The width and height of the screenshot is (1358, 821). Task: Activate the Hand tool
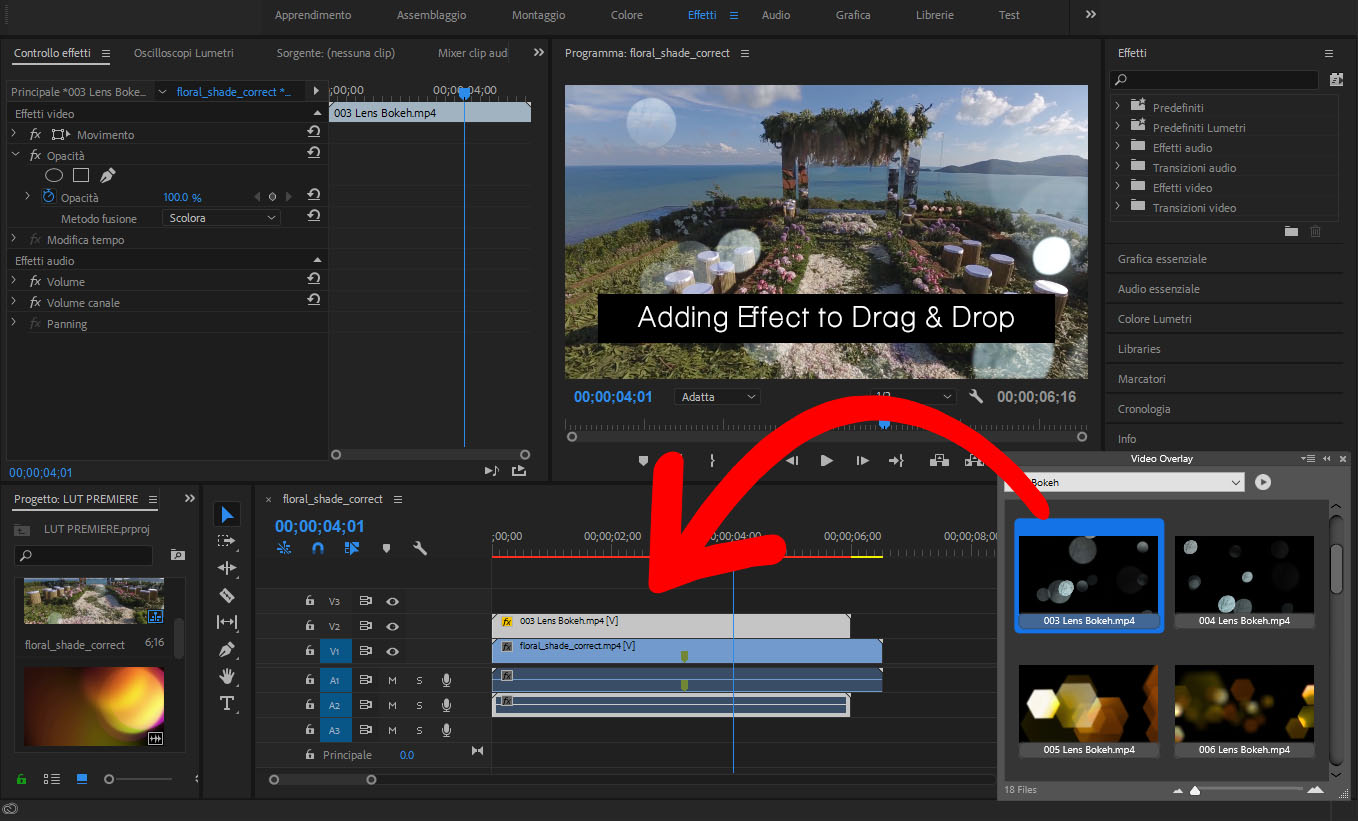click(227, 676)
